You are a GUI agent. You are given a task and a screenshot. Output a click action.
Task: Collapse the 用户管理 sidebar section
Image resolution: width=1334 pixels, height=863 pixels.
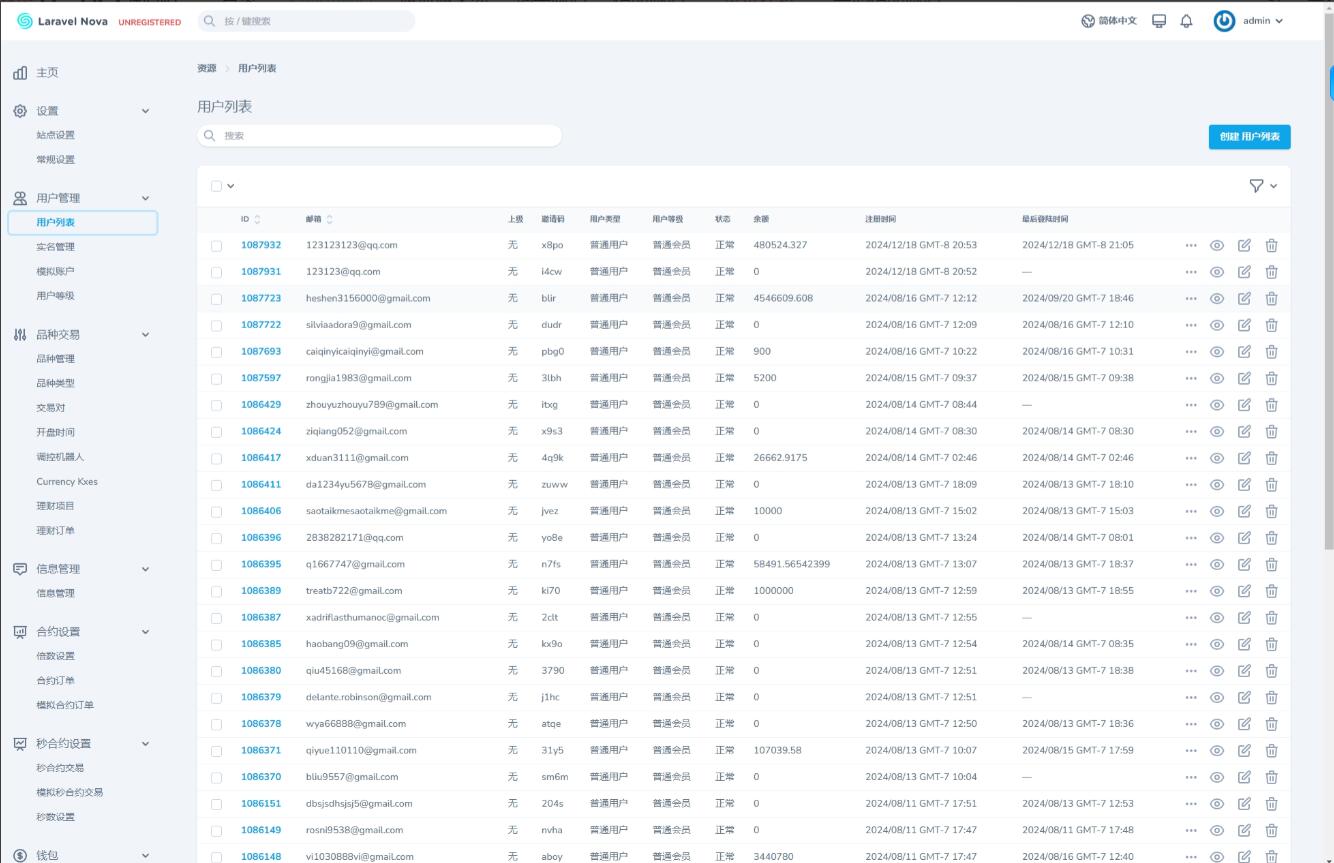point(145,198)
